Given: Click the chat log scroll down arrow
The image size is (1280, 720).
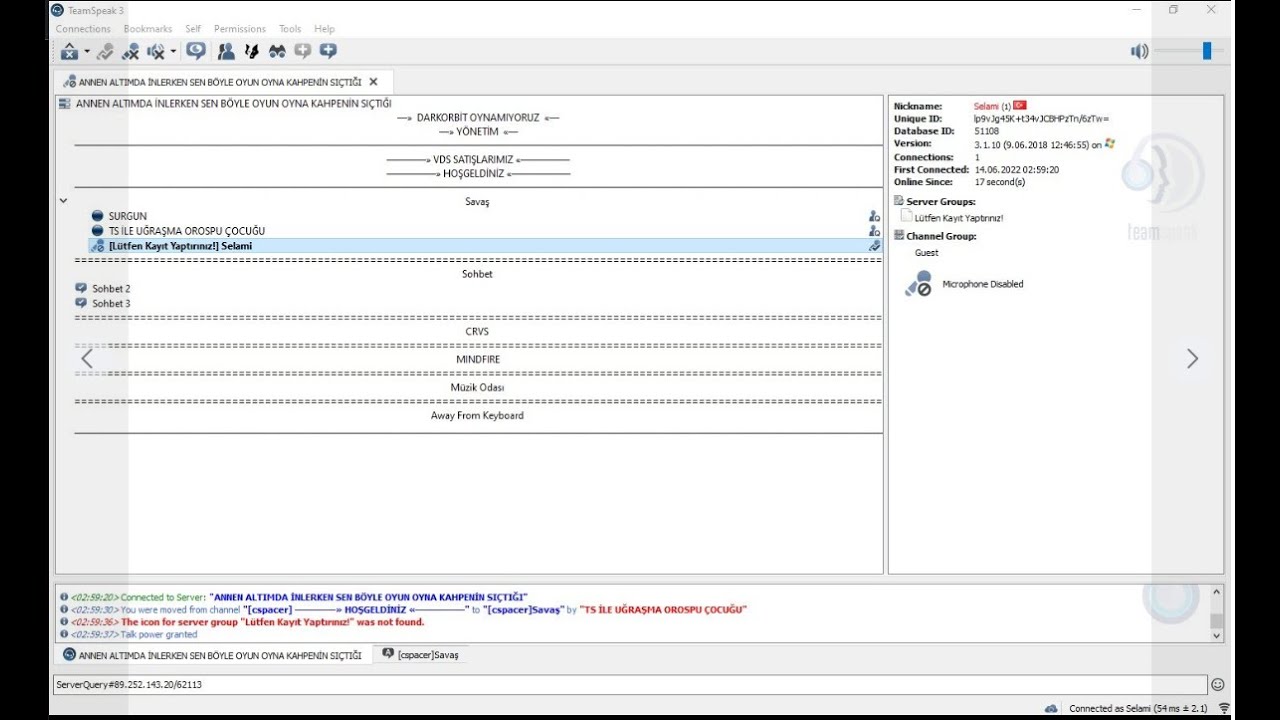Looking at the screenshot, I should pos(1216,634).
